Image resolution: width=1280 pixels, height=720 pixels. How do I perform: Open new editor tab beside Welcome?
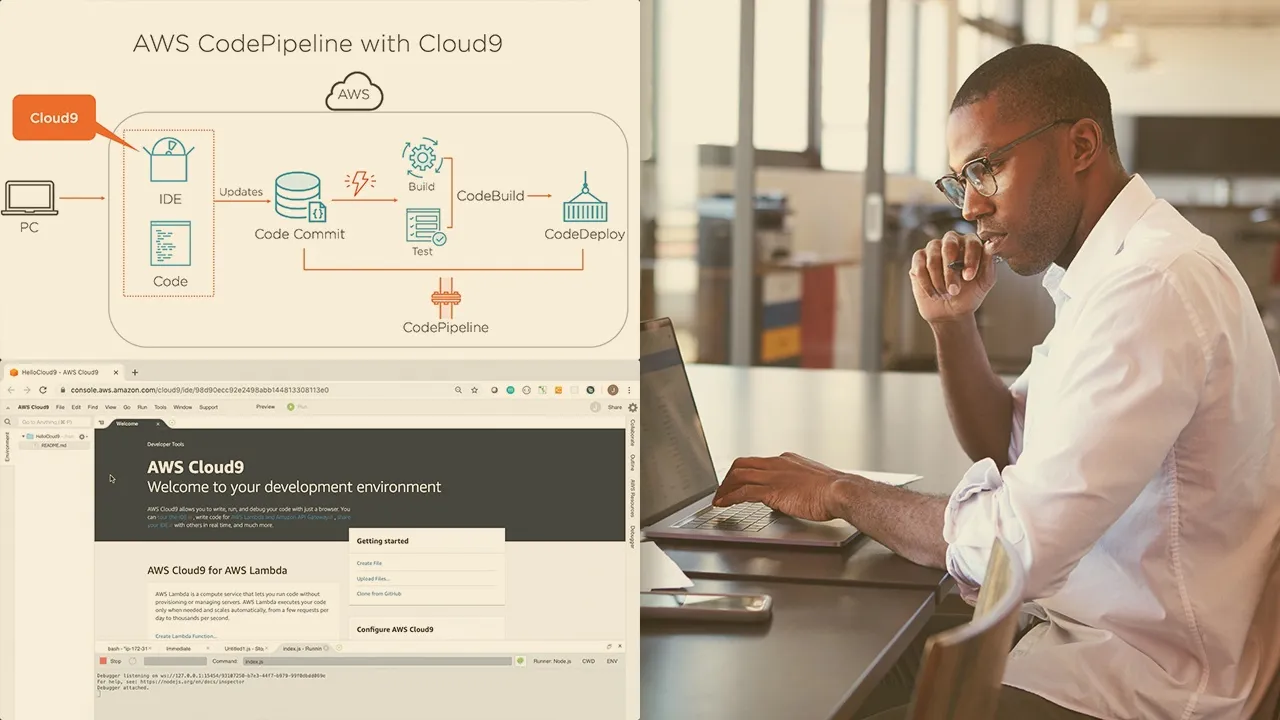click(172, 423)
